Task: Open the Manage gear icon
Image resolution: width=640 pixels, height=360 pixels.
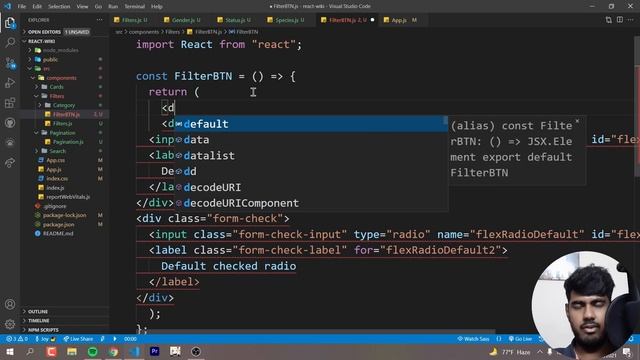Action: point(10,324)
